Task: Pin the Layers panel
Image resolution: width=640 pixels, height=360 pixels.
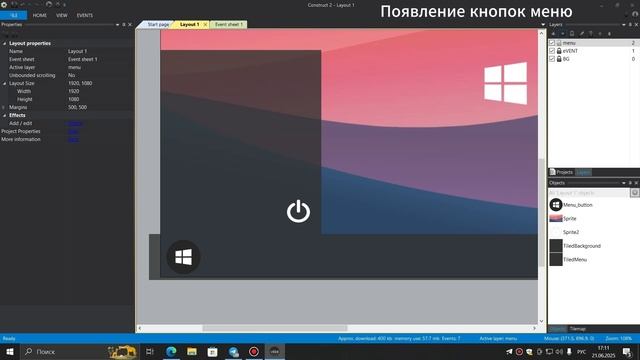Action: pyautogui.click(x=630, y=24)
